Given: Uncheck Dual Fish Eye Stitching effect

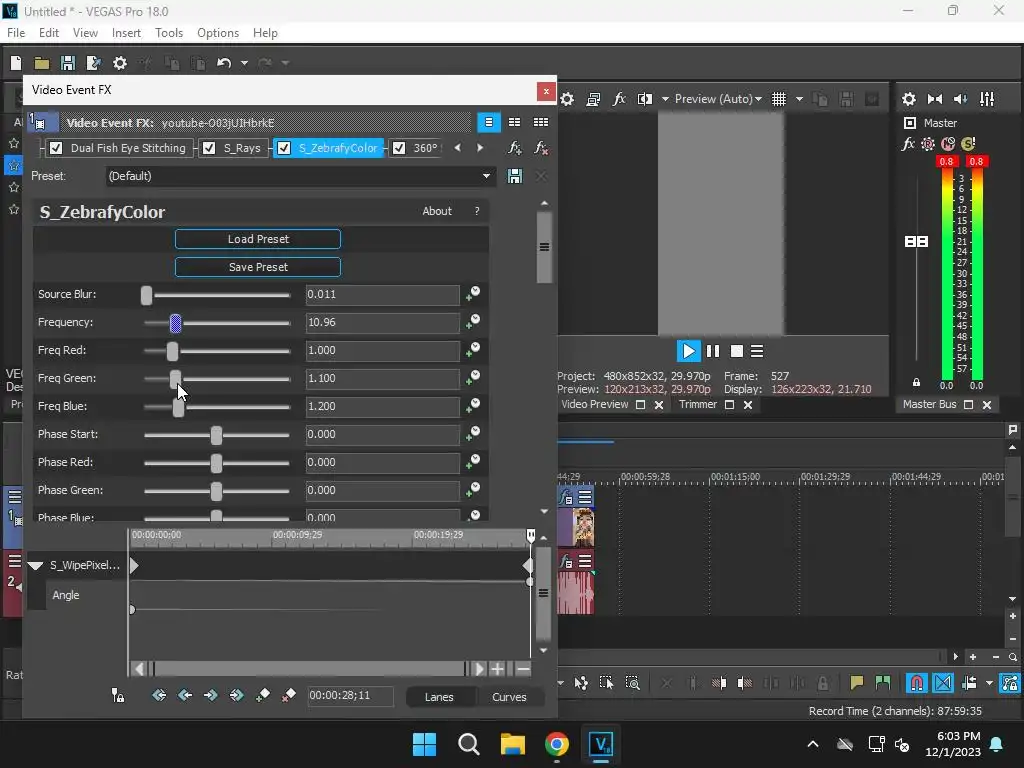Looking at the screenshot, I should (56, 148).
